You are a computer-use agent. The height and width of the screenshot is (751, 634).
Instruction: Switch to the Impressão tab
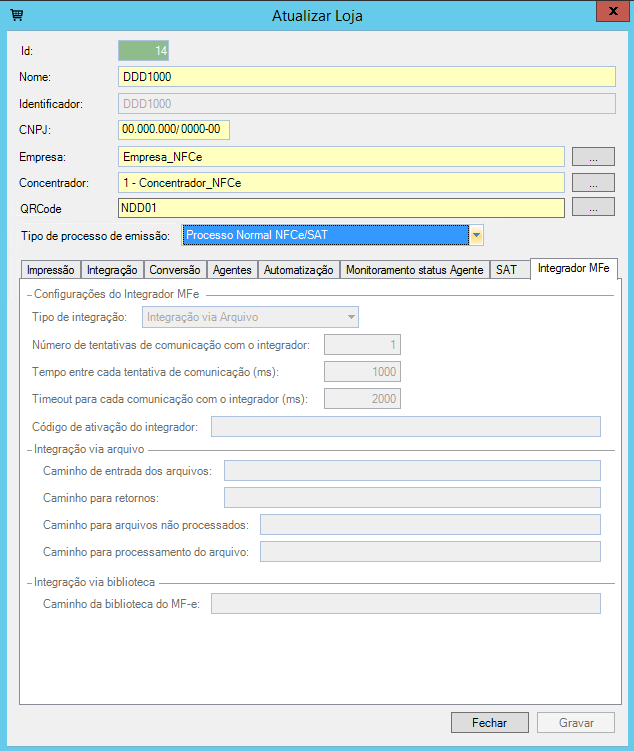(x=51, y=270)
